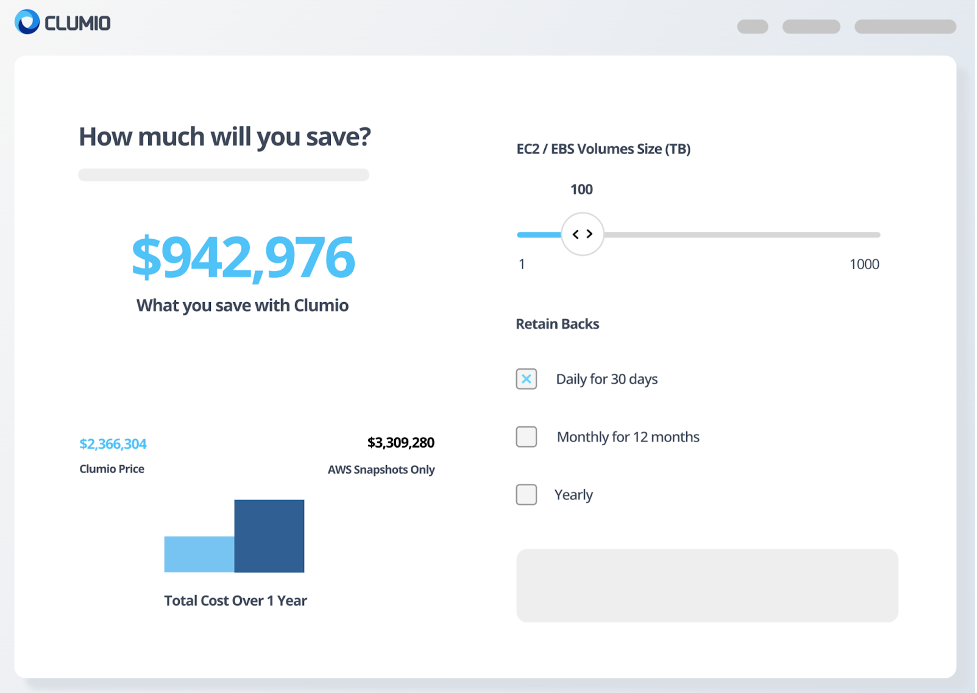The width and height of the screenshot is (977, 693).
Task: Click the 1000 maximum slider label
Action: point(864,264)
